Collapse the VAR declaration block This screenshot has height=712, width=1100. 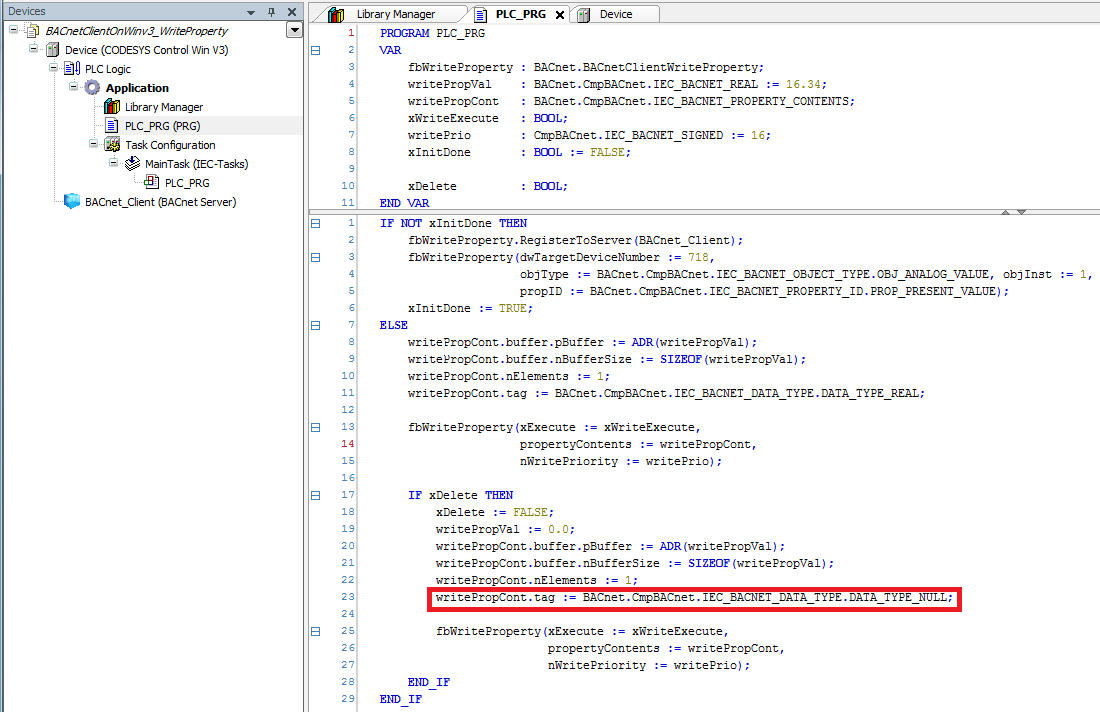pos(316,49)
